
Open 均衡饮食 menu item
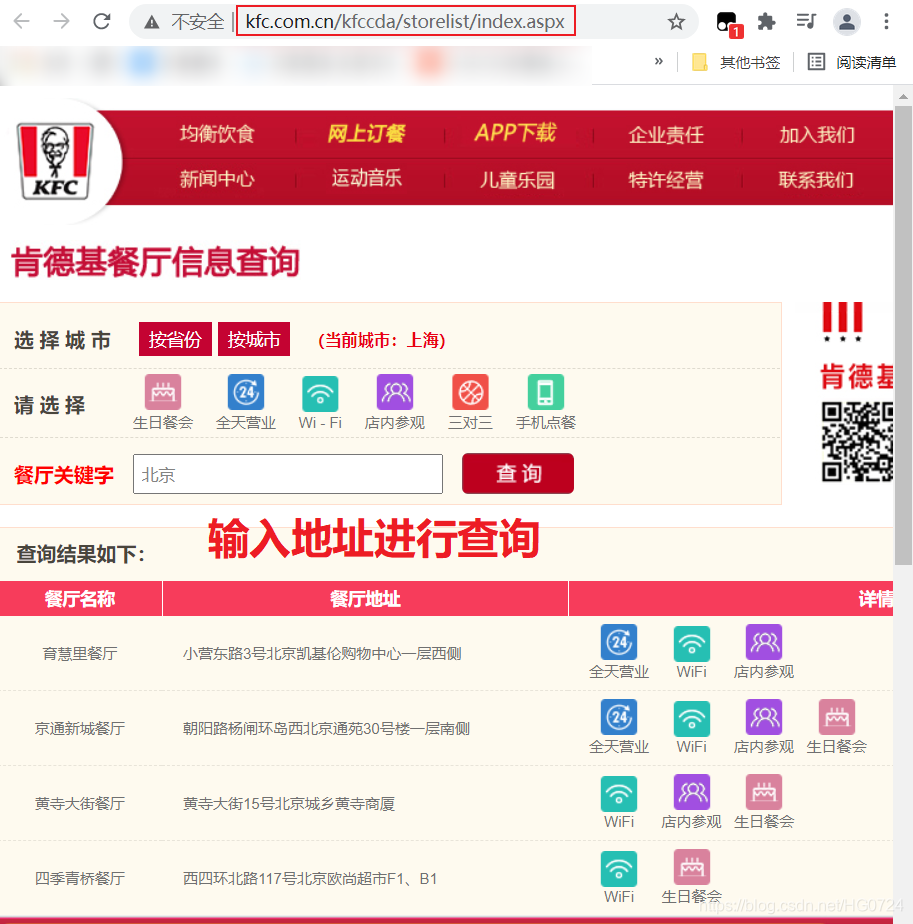click(x=217, y=134)
